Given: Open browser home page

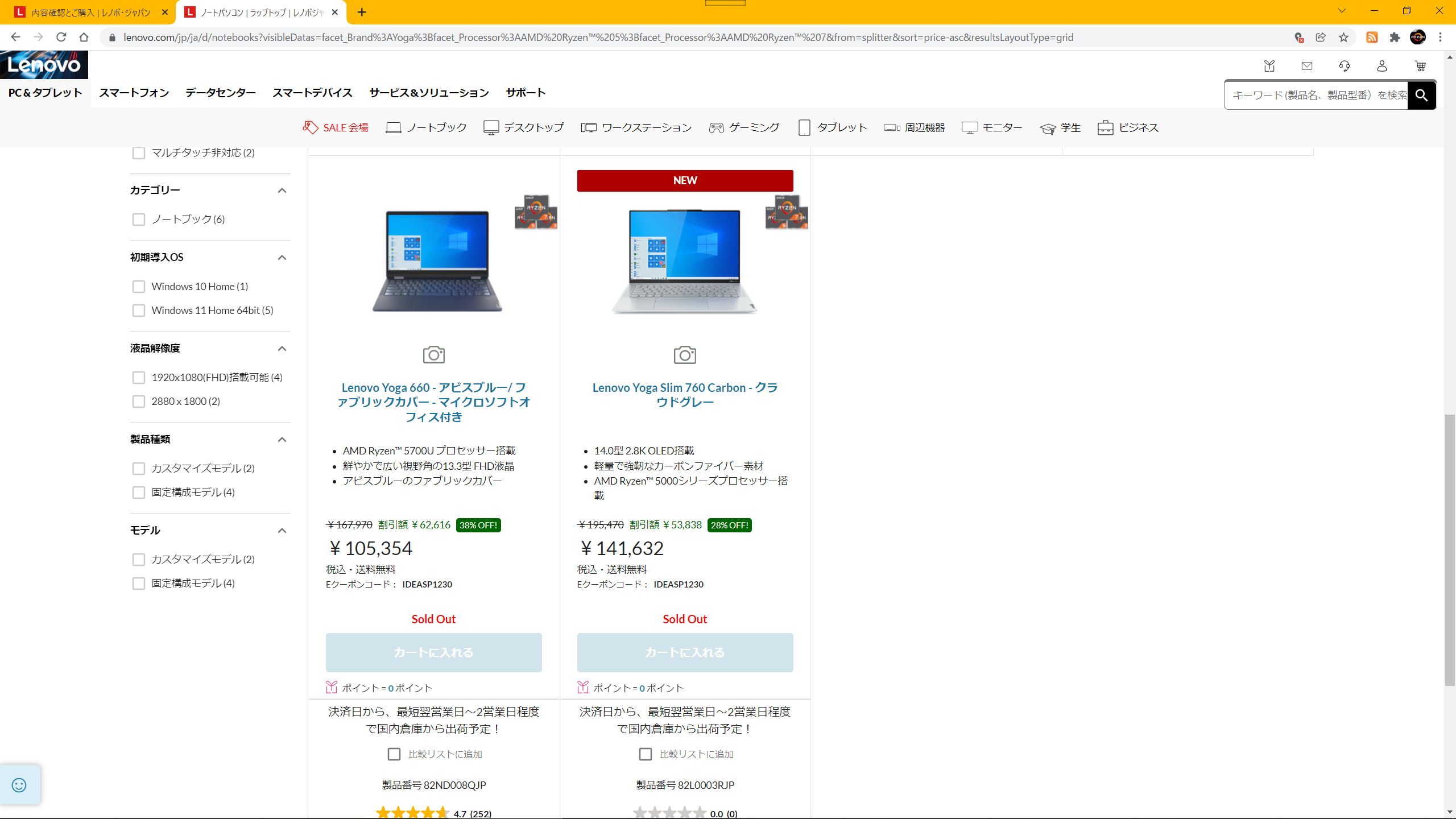Looking at the screenshot, I should click(84, 38).
